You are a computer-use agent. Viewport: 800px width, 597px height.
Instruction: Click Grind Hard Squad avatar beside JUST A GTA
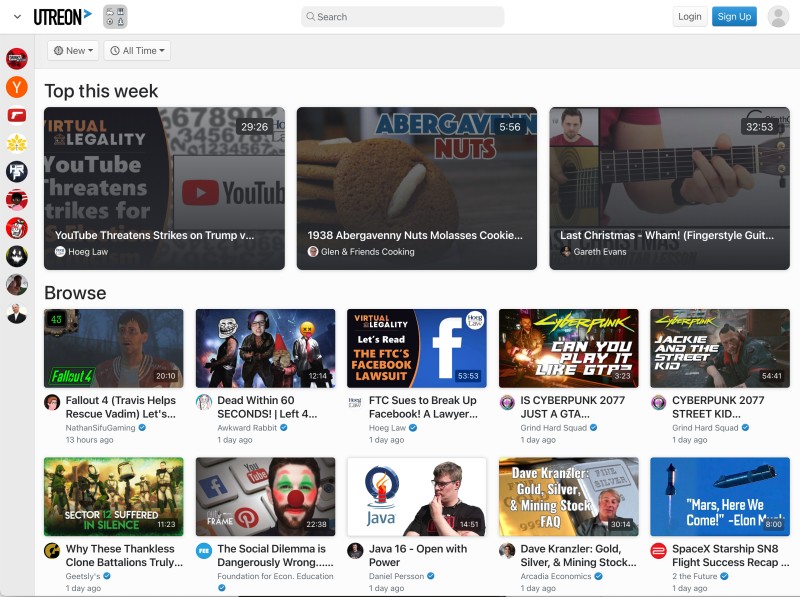(507, 402)
